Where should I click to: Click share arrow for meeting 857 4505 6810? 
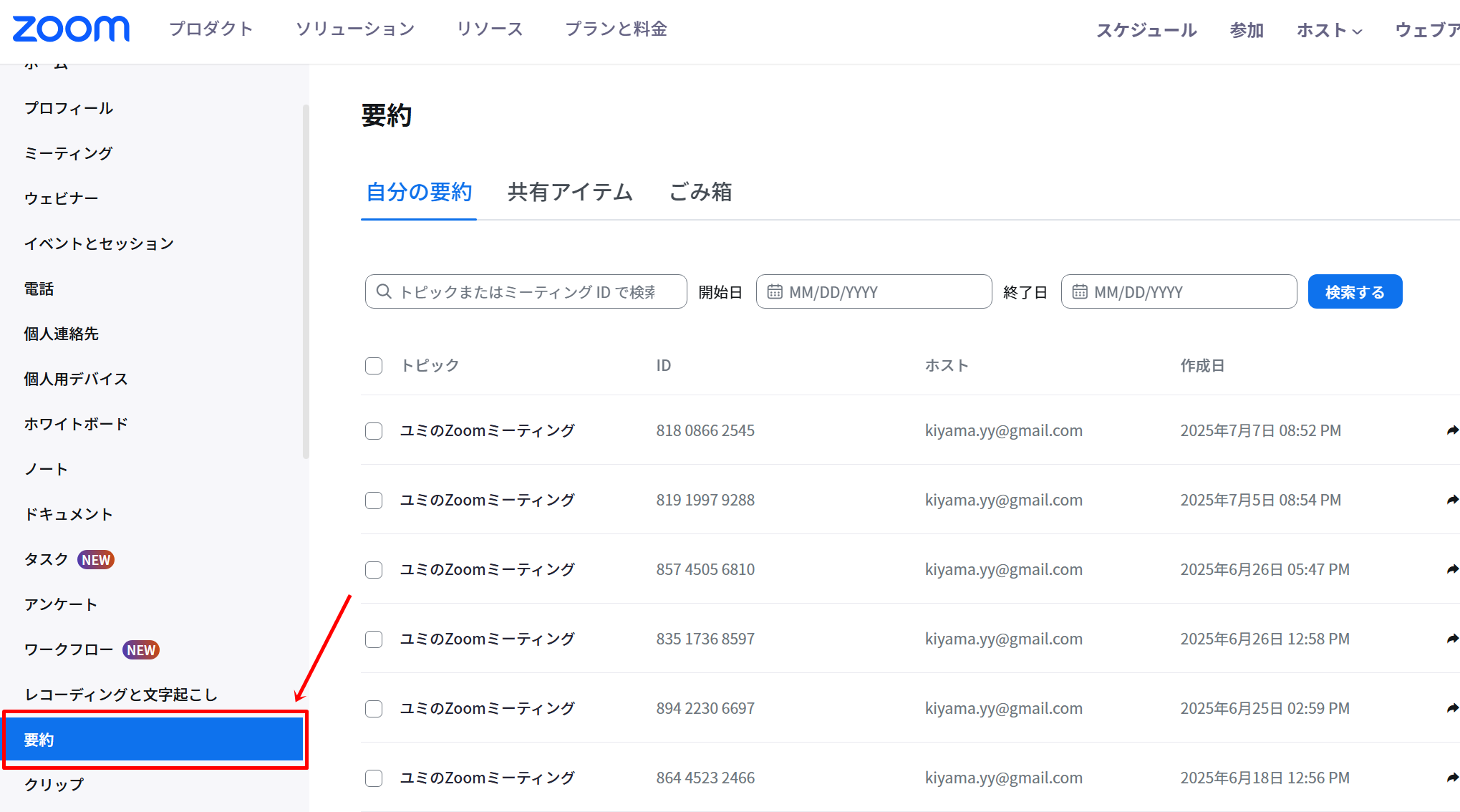(x=1452, y=569)
